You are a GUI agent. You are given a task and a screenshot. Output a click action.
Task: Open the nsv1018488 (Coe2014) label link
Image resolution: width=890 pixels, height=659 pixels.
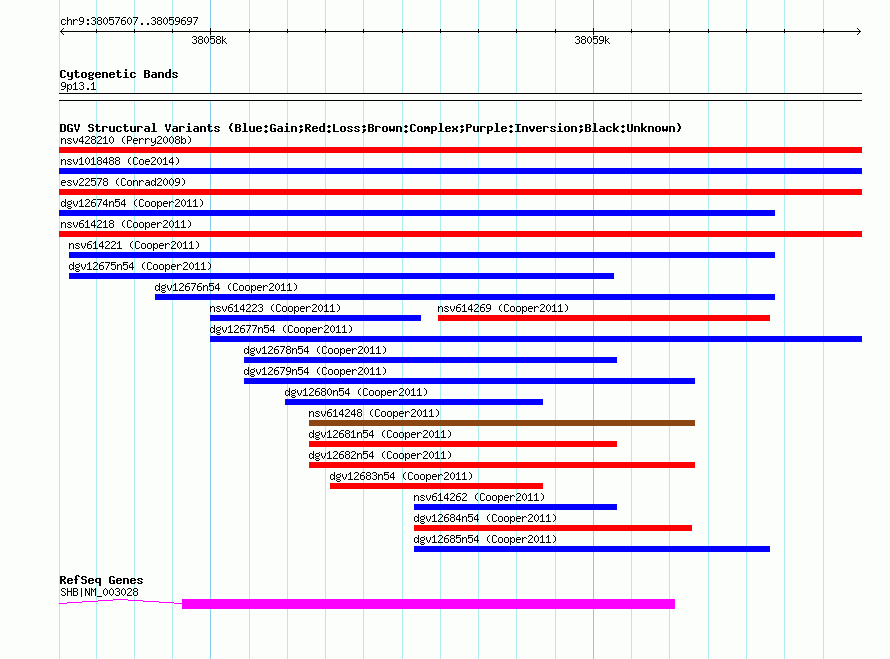click(x=120, y=161)
